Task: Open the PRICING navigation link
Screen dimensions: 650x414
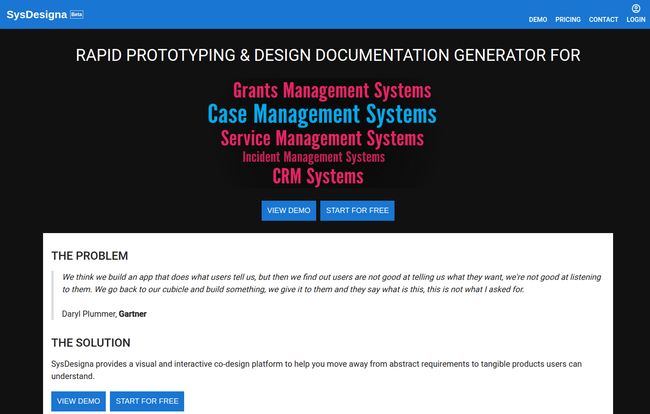Action: click(568, 19)
